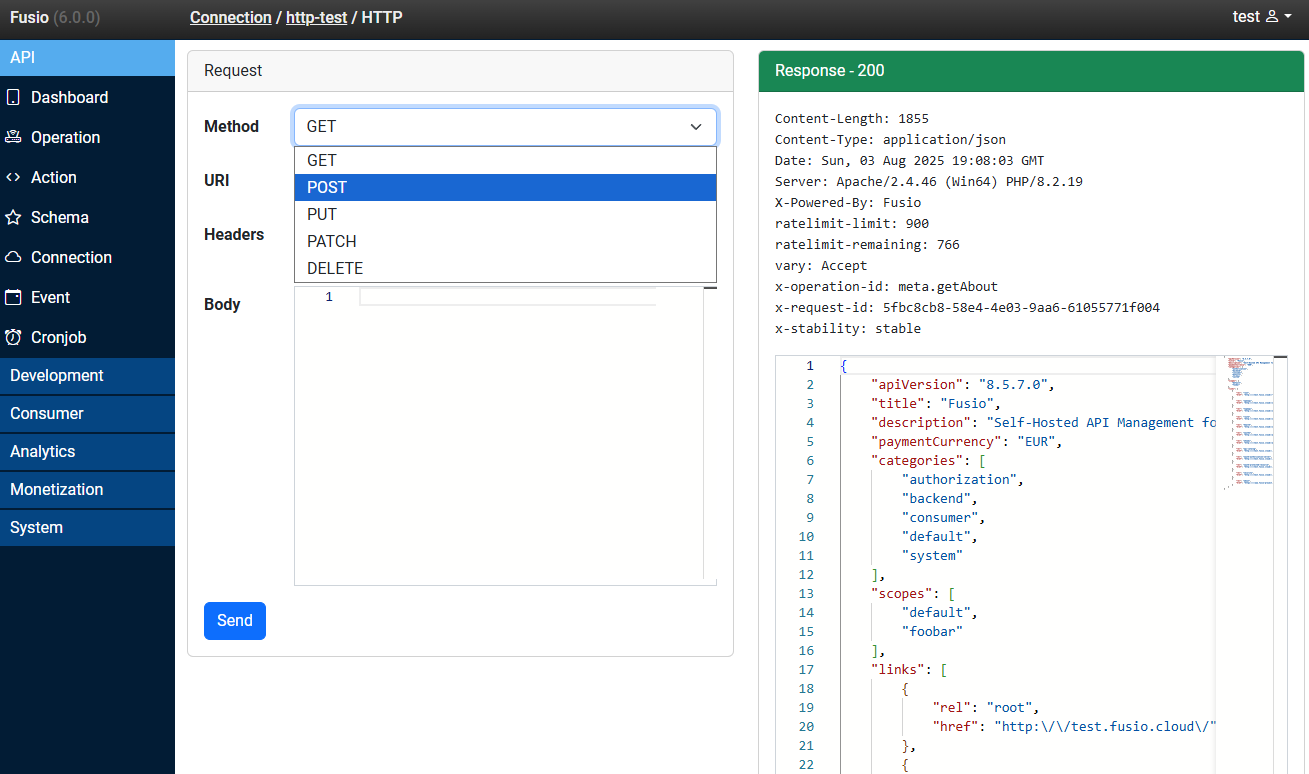Click the ratelimit-remaining: 766 line
The width and height of the screenshot is (1309, 774).
click(x=867, y=244)
